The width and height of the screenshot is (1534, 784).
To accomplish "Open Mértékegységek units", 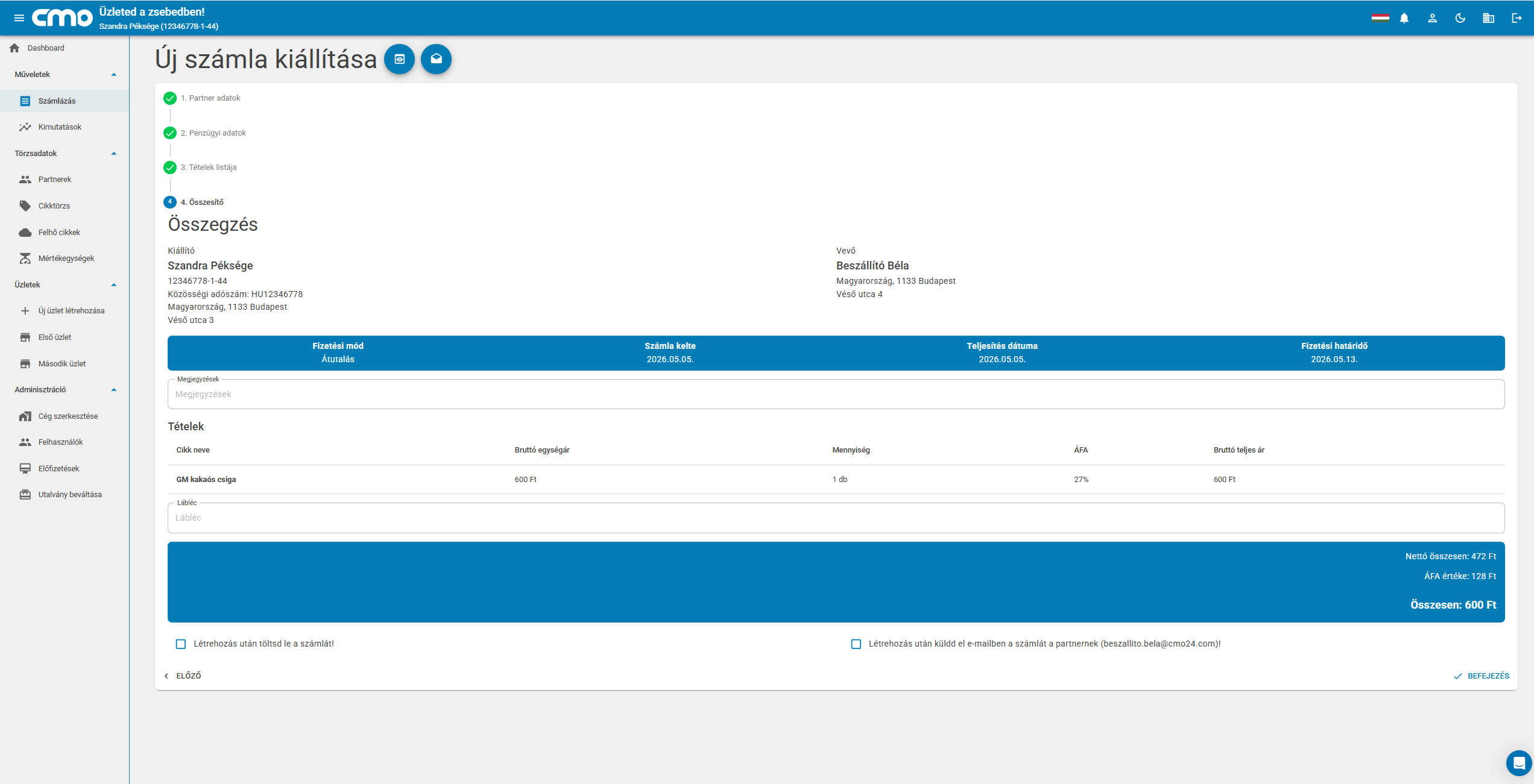I will point(65,259).
